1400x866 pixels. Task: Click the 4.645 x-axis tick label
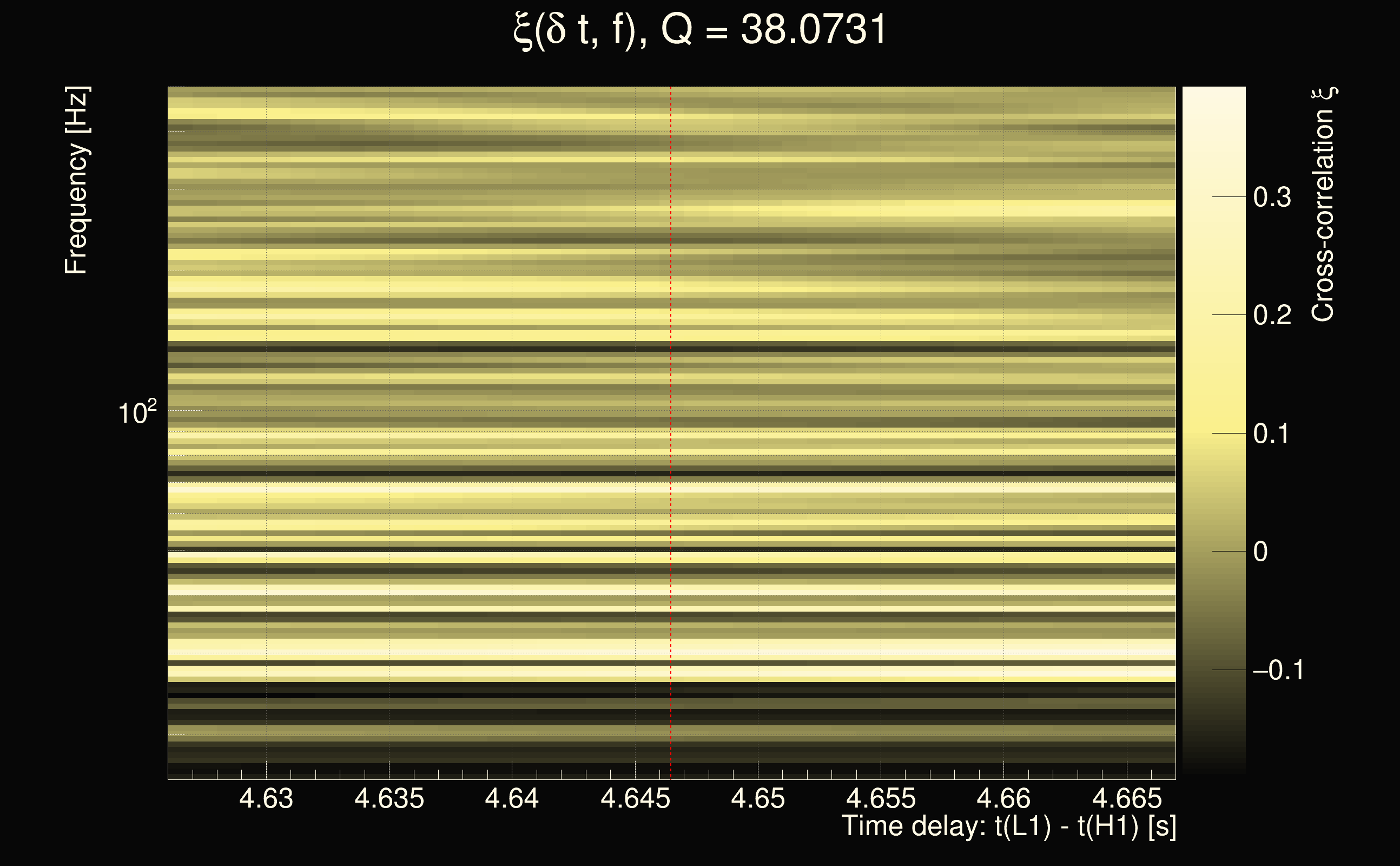click(635, 798)
